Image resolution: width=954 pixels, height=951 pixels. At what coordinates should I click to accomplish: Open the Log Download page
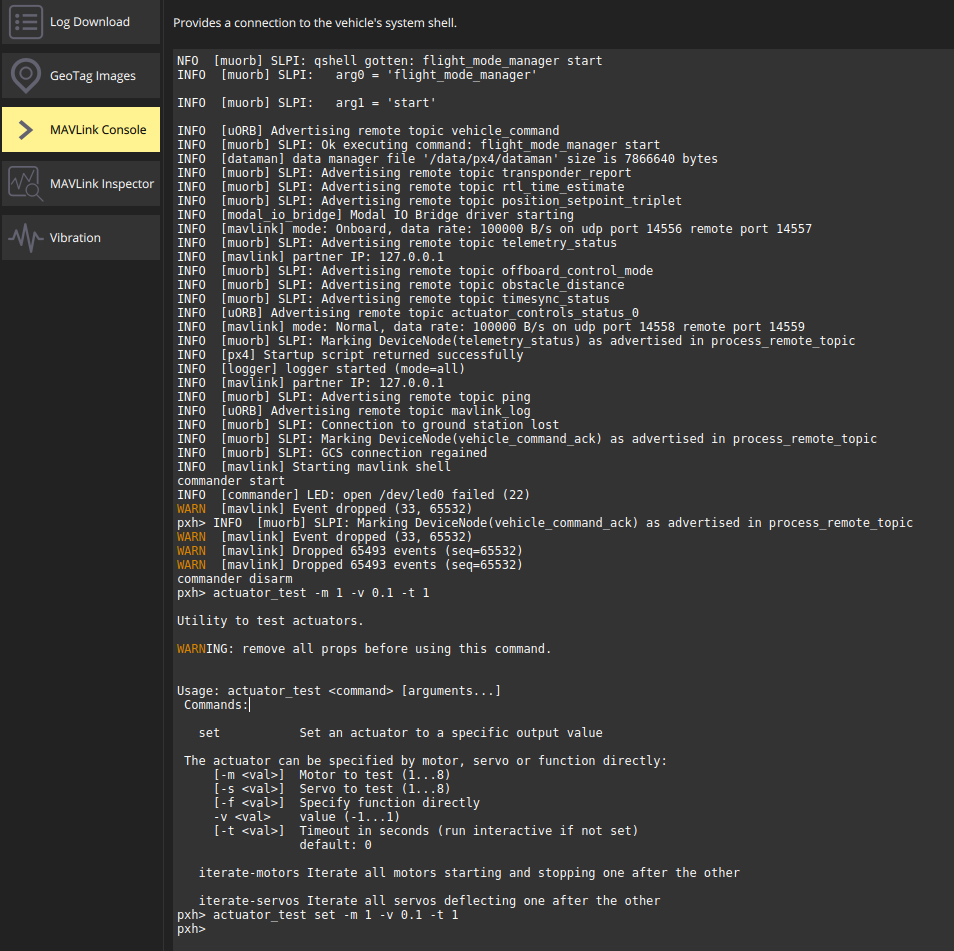click(81, 22)
